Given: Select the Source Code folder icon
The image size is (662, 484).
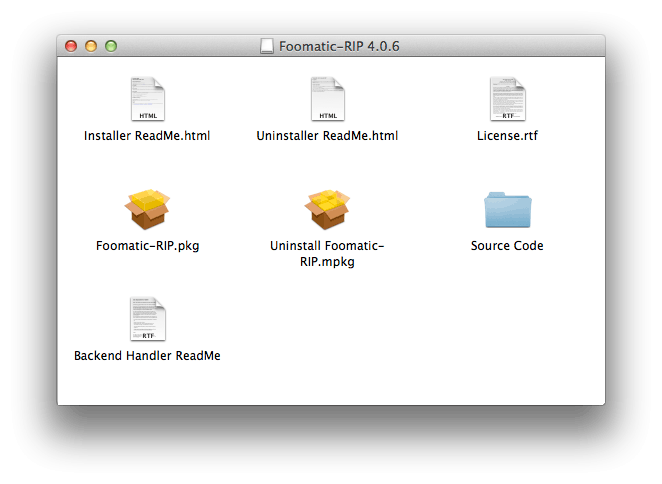Looking at the screenshot, I should 507,210.
